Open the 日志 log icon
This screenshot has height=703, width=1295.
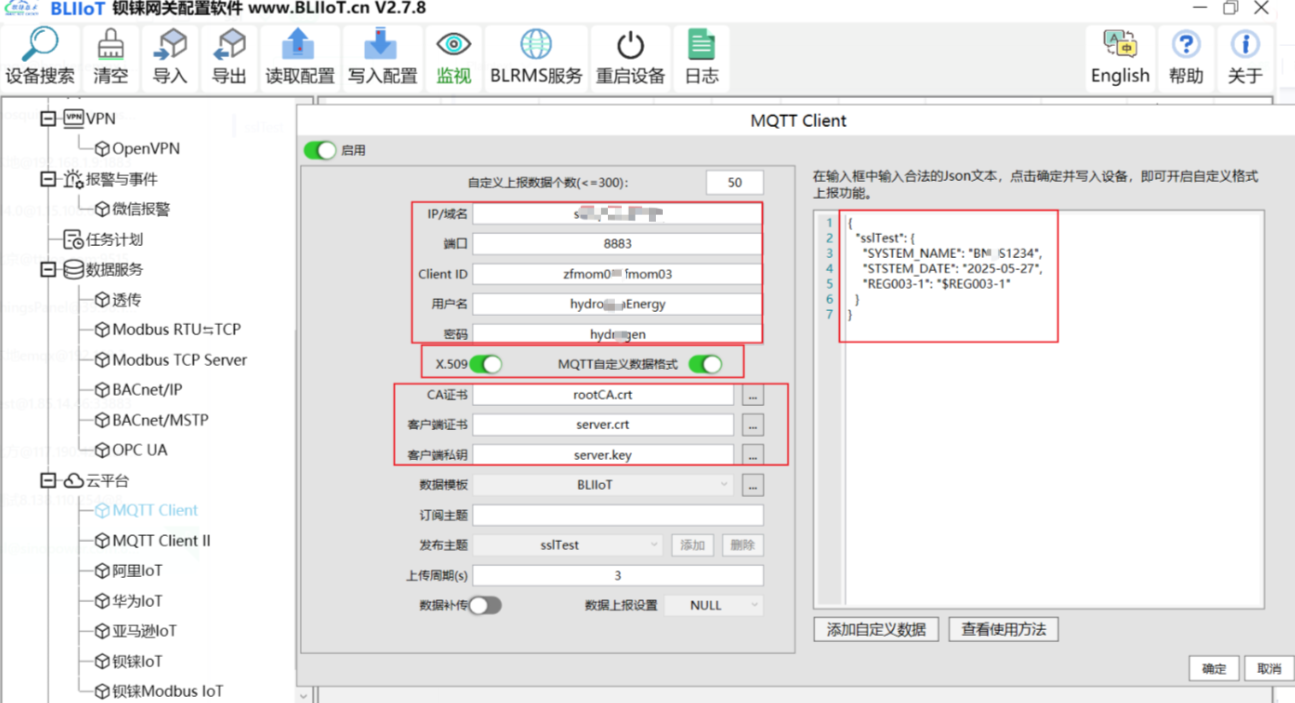[701, 57]
